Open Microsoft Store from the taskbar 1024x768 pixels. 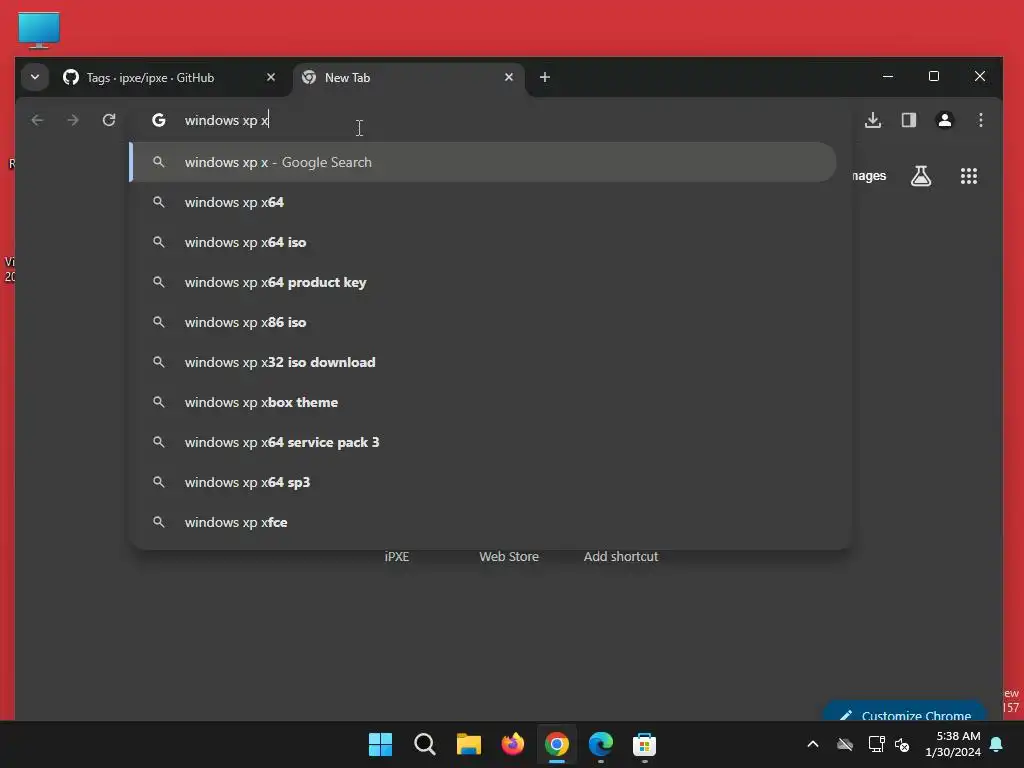click(x=645, y=744)
